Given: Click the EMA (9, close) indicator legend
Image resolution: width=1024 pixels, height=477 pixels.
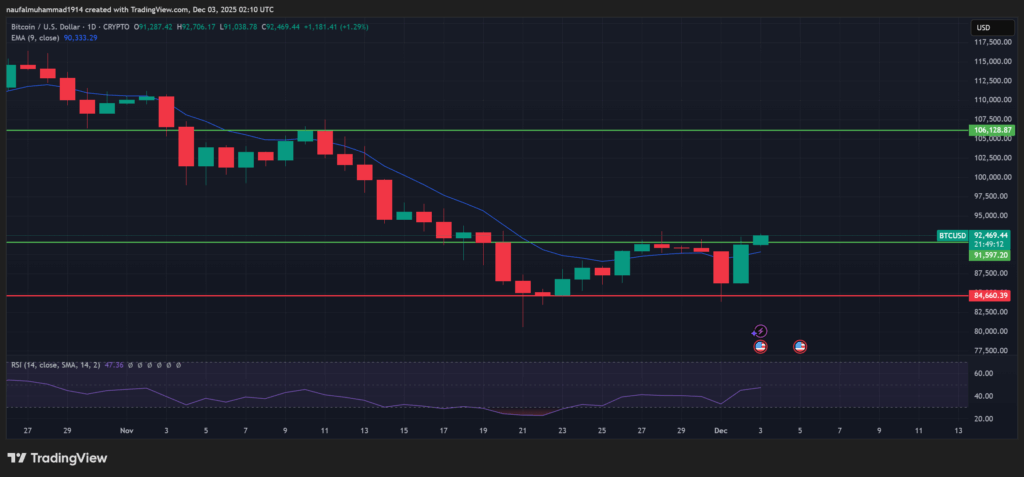Looking at the screenshot, I should (38, 36).
